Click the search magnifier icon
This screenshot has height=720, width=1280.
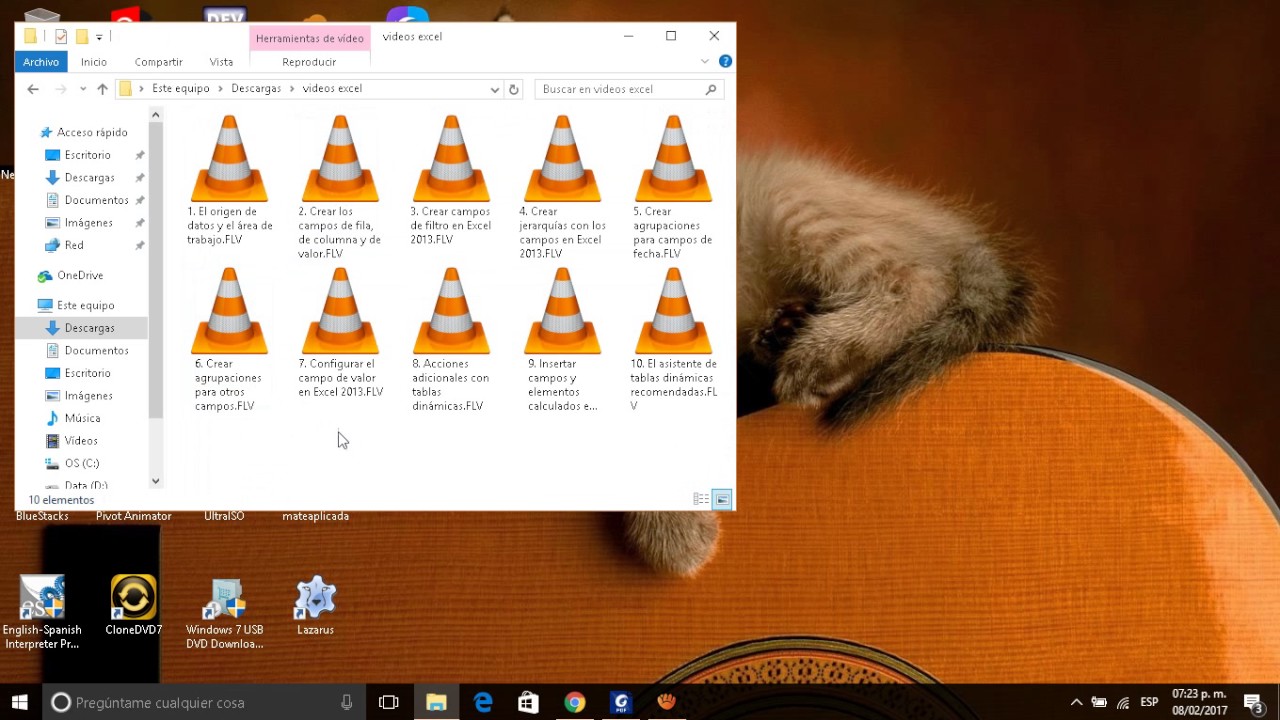pyautogui.click(x=711, y=89)
